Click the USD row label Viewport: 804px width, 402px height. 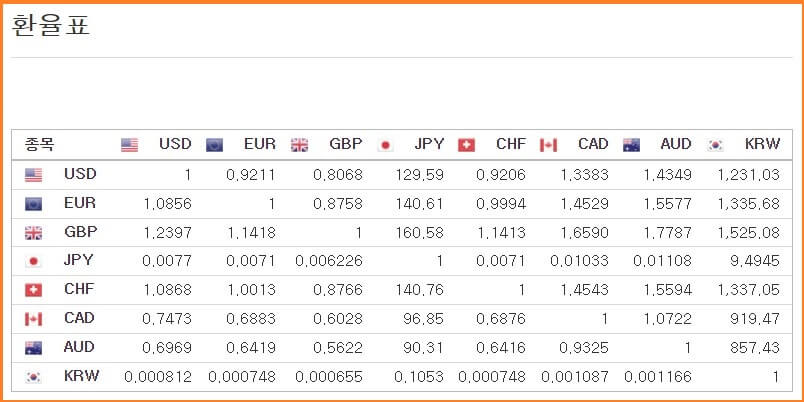[81, 174]
